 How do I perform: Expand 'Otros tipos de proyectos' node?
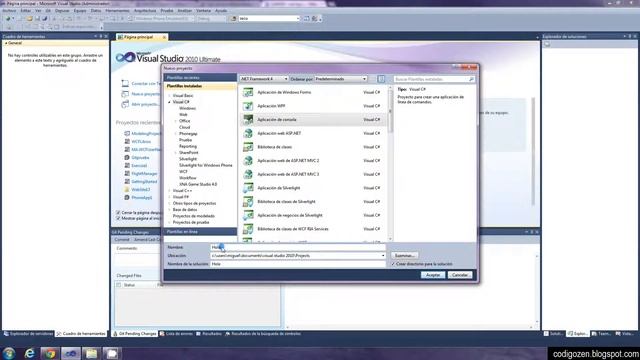169,203
